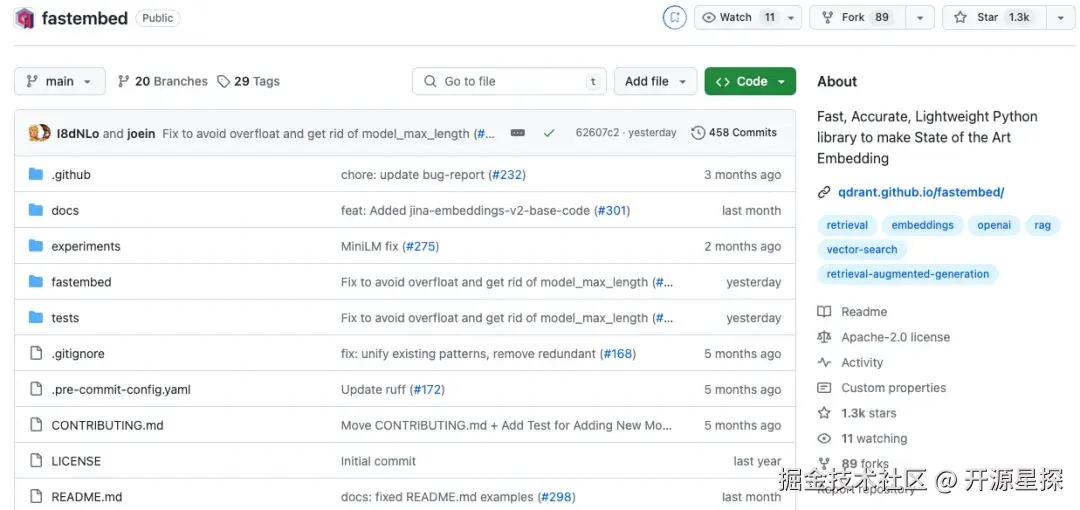Click the eye icon beside 11 watching

pyautogui.click(x=824, y=438)
